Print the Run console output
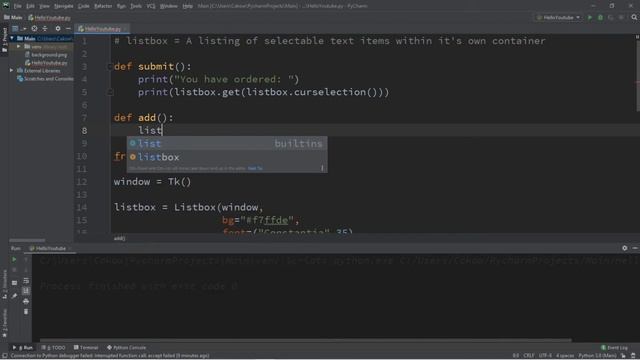640x360 pixels. pos(26,301)
